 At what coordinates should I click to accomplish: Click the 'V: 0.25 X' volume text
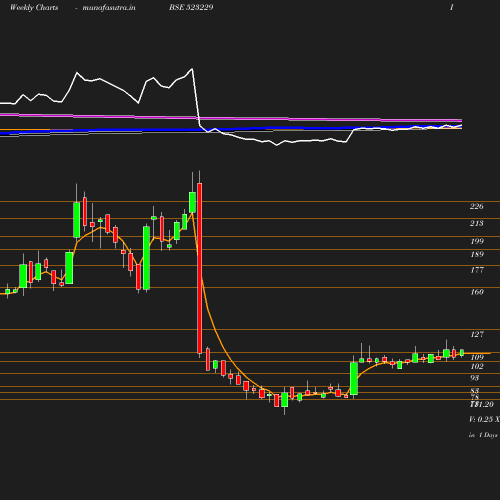(x=484, y=419)
